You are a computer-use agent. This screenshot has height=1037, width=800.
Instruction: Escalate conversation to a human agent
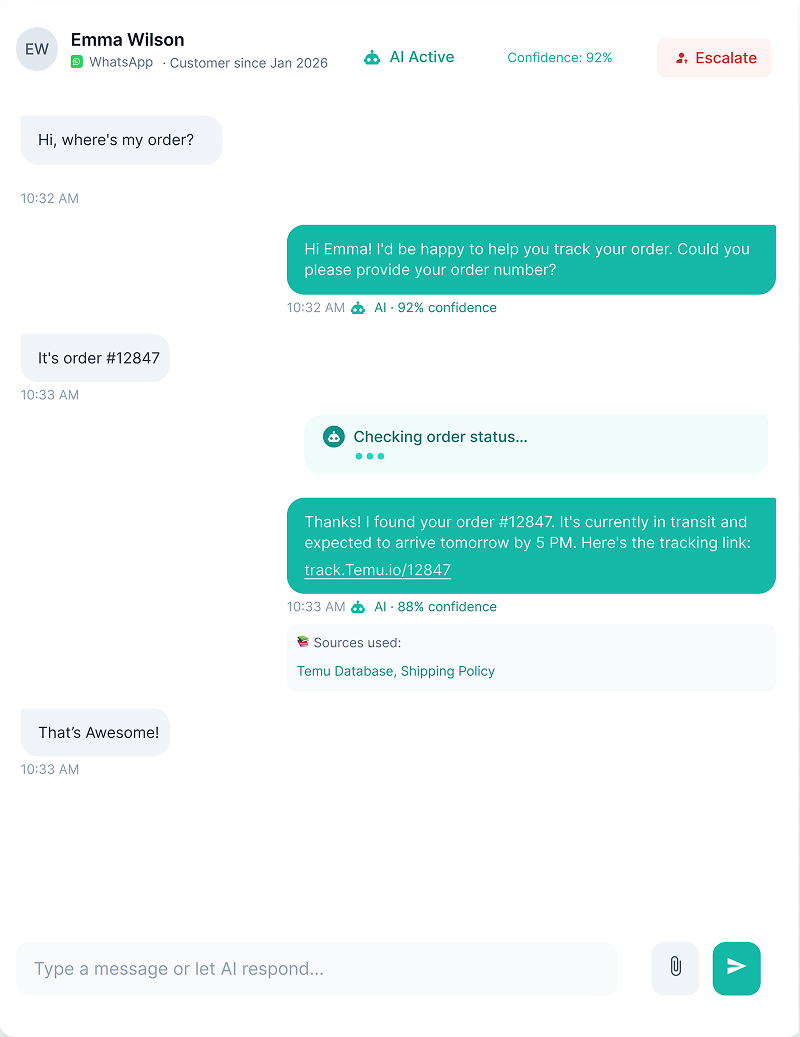[x=714, y=58]
